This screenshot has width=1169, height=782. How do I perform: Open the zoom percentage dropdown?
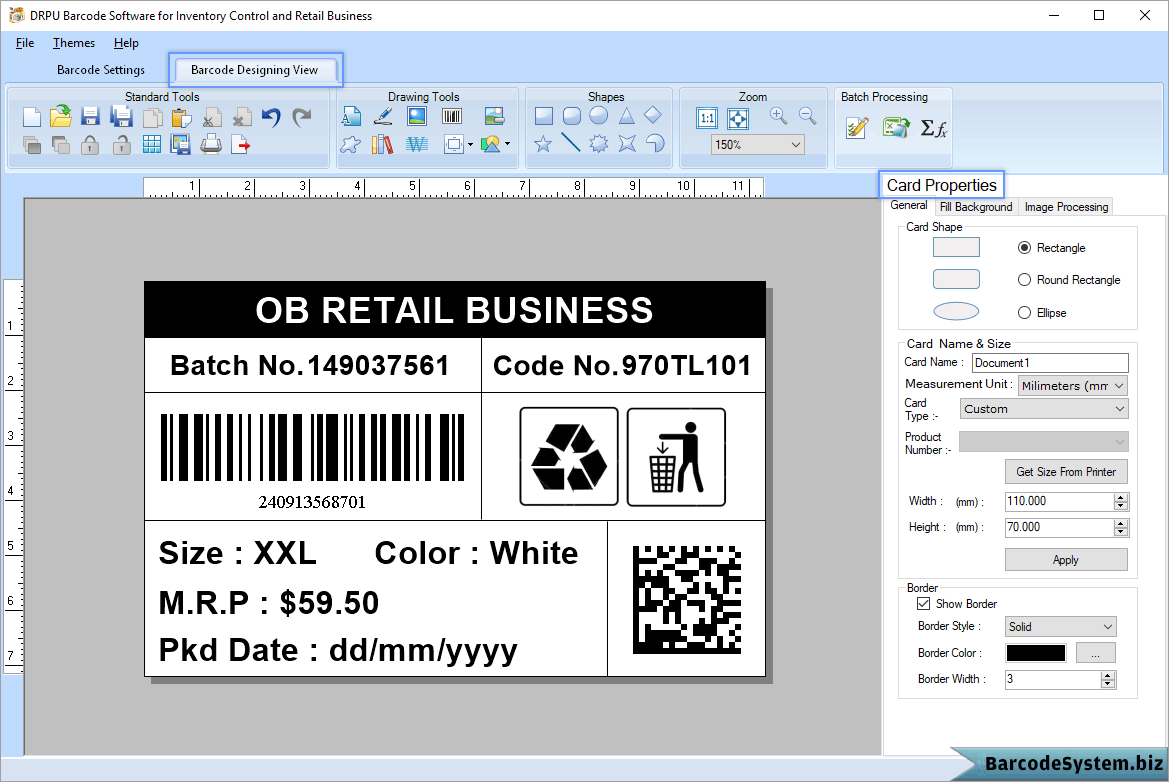point(796,145)
